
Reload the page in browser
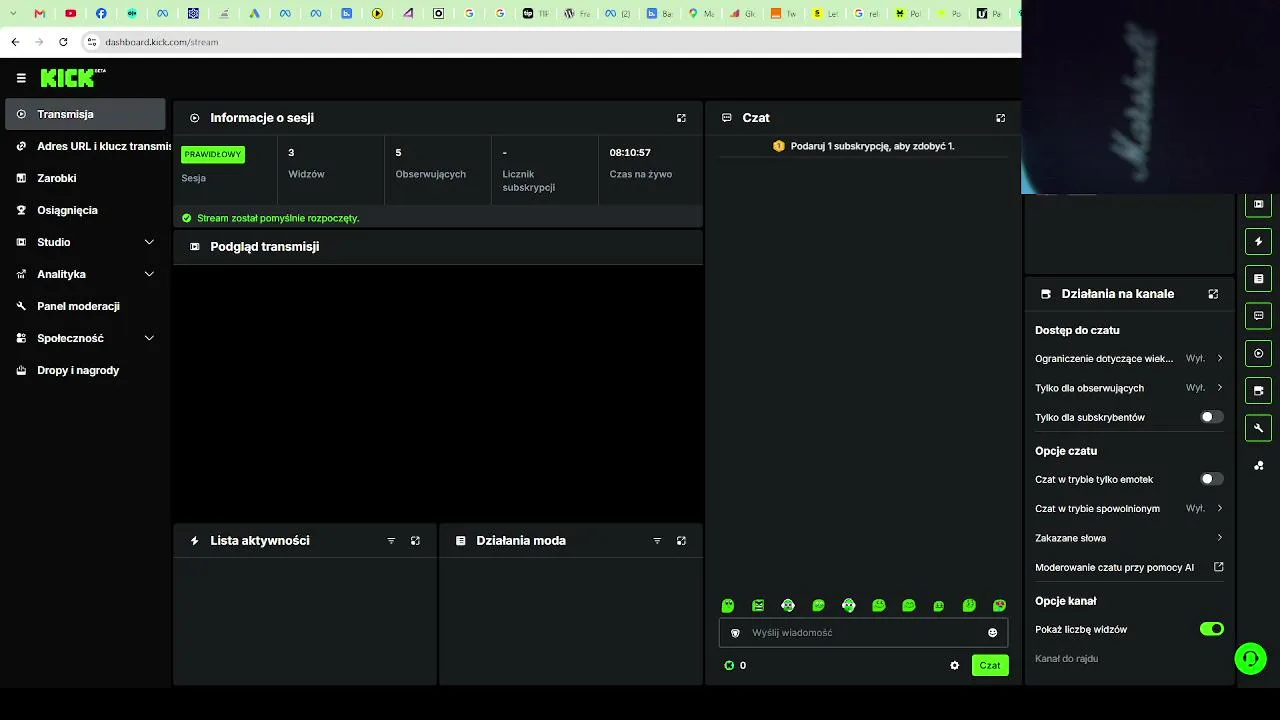coord(63,42)
